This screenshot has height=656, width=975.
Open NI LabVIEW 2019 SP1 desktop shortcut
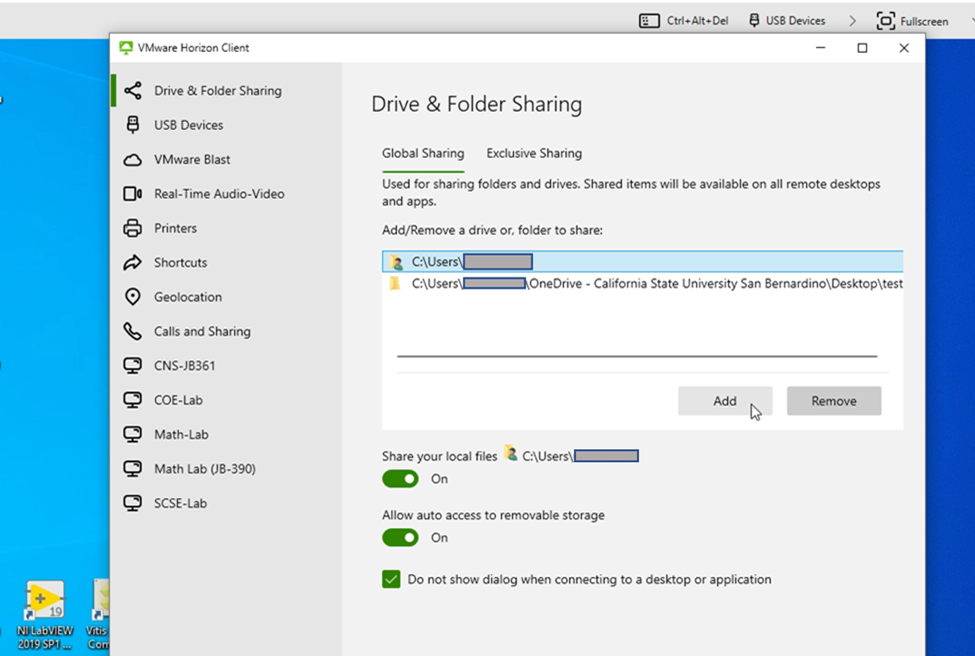45,615
